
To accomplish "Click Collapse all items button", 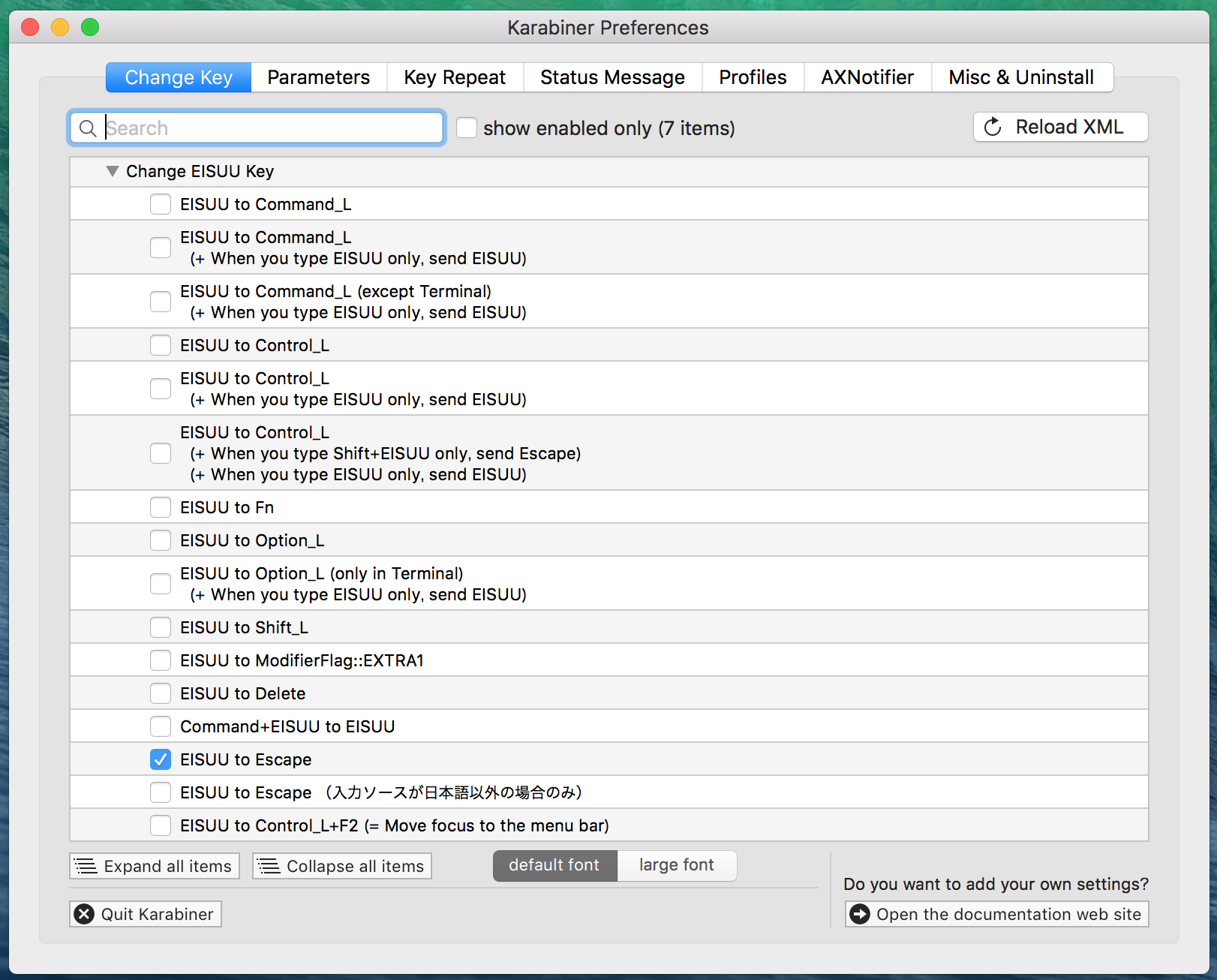I will [342, 866].
